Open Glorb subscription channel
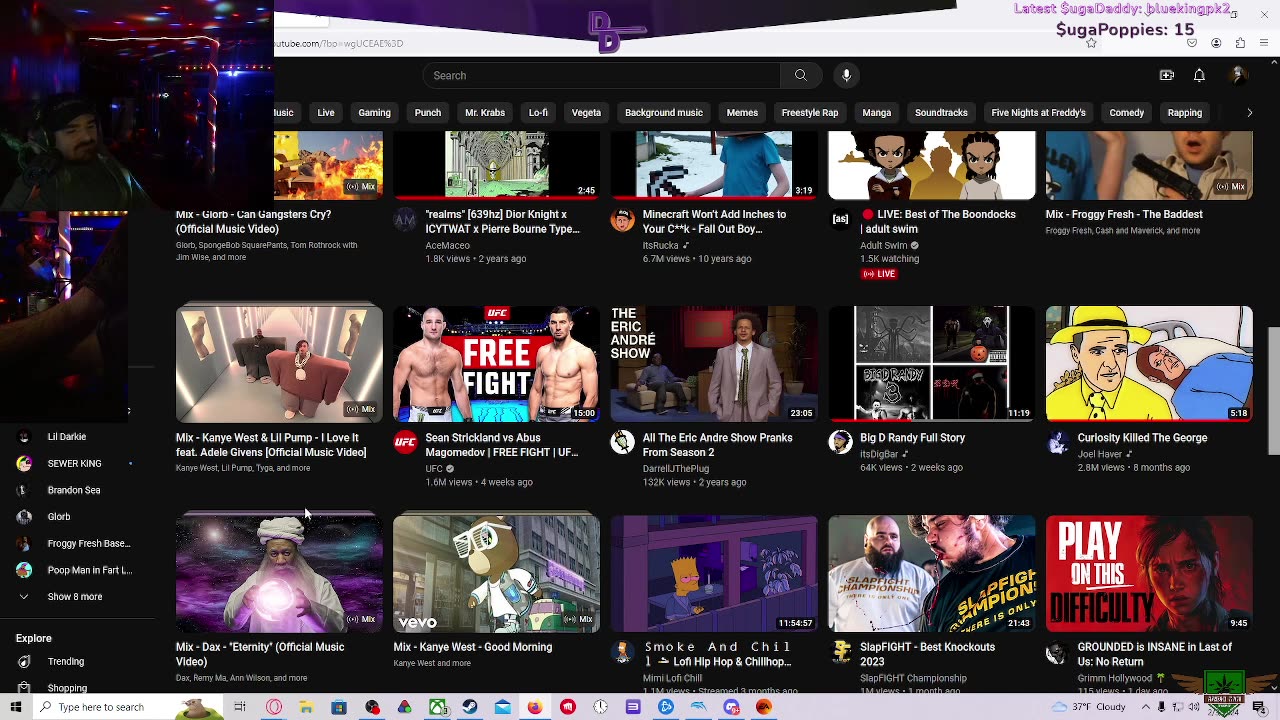 coord(59,516)
